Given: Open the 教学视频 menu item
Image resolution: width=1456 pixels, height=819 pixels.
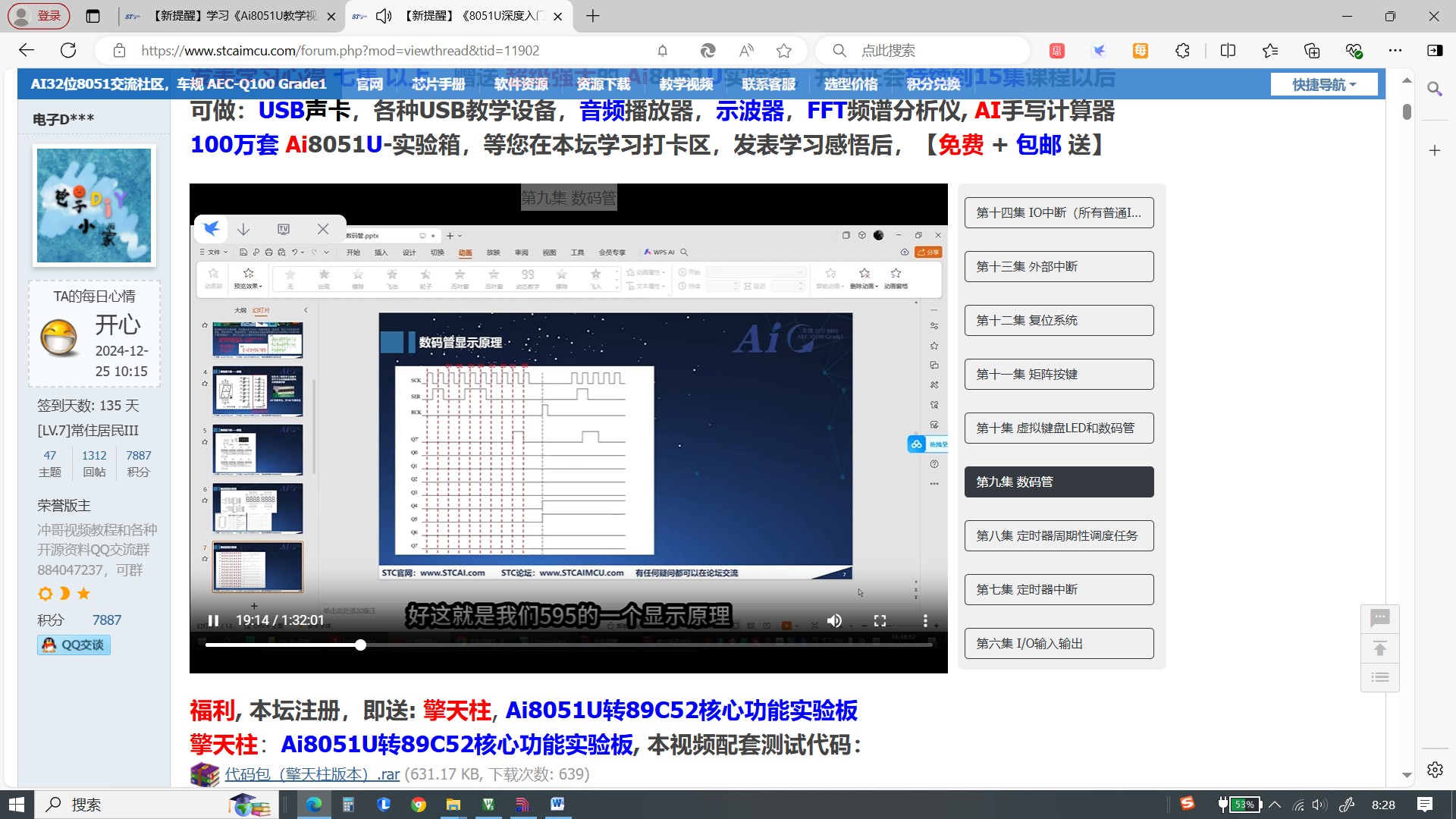Looking at the screenshot, I should (x=686, y=84).
